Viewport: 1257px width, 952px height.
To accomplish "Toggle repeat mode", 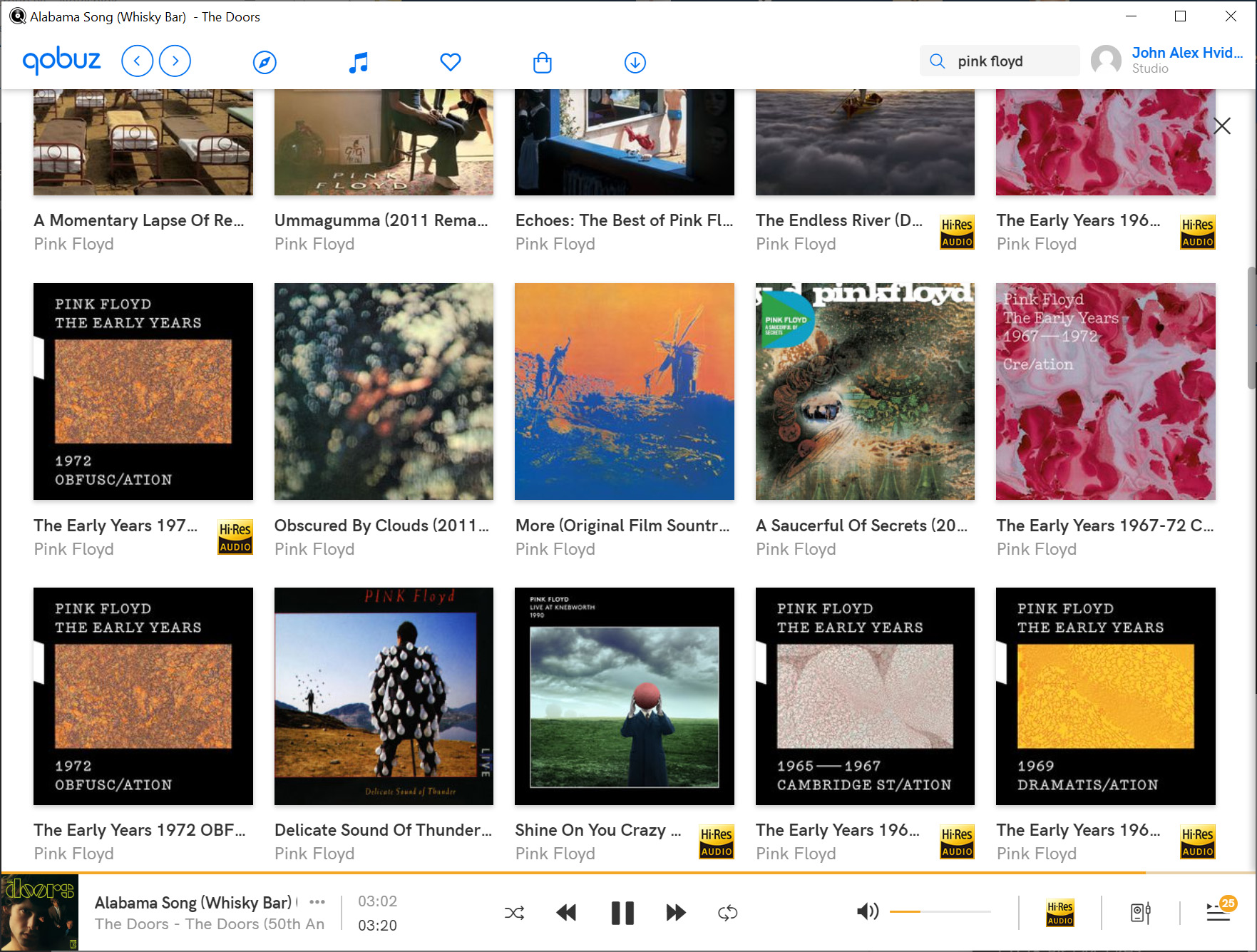I will [x=727, y=913].
